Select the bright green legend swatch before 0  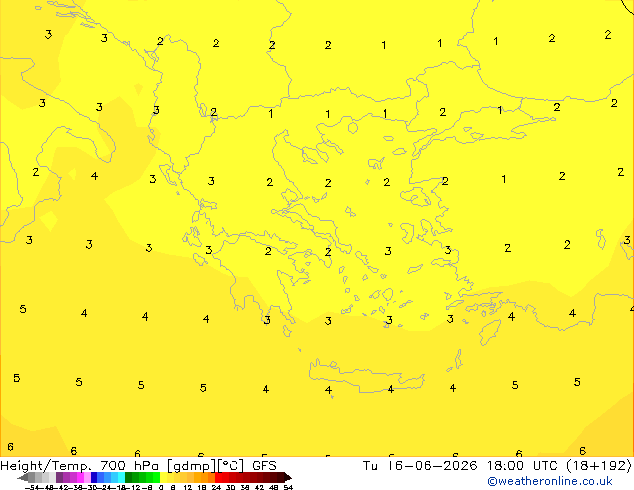pos(156,477)
